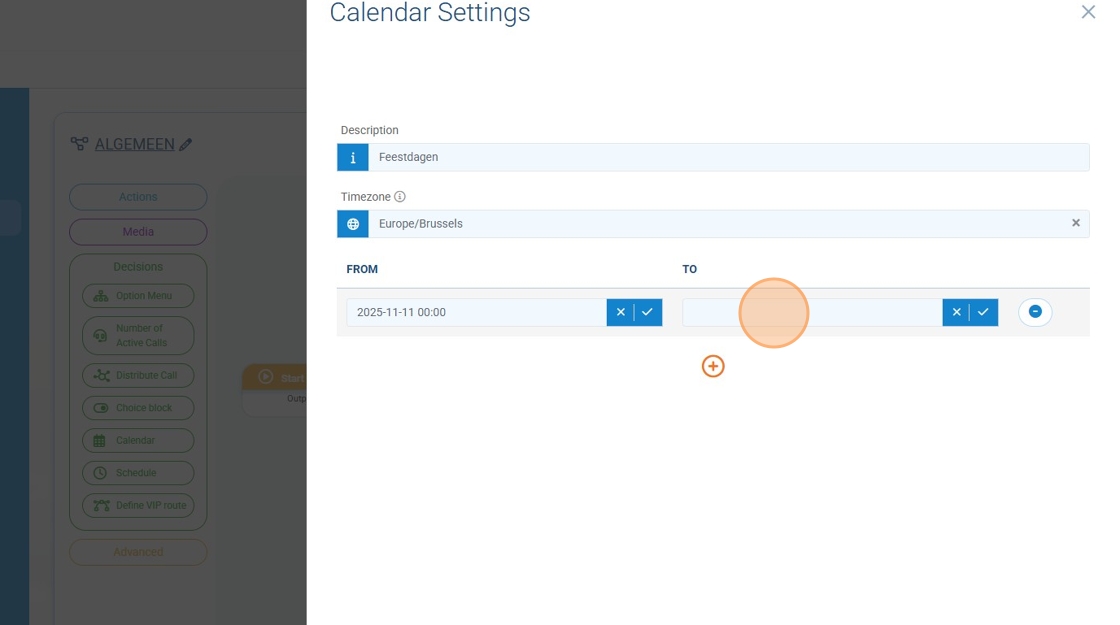Image resolution: width=1120 pixels, height=625 pixels.
Task: Expand the Actions category
Action: (138, 197)
